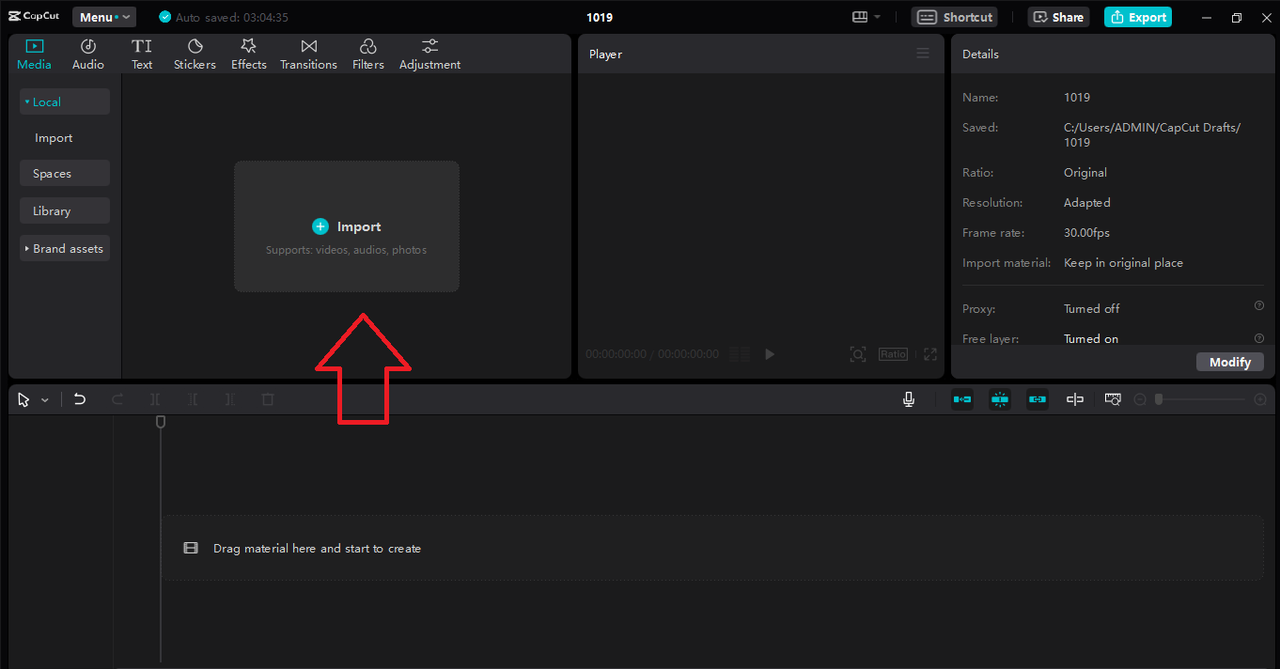The width and height of the screenshot is (1280, 669).
Task: Click the timeline zoom out icon
Action: coord(1140,399)
